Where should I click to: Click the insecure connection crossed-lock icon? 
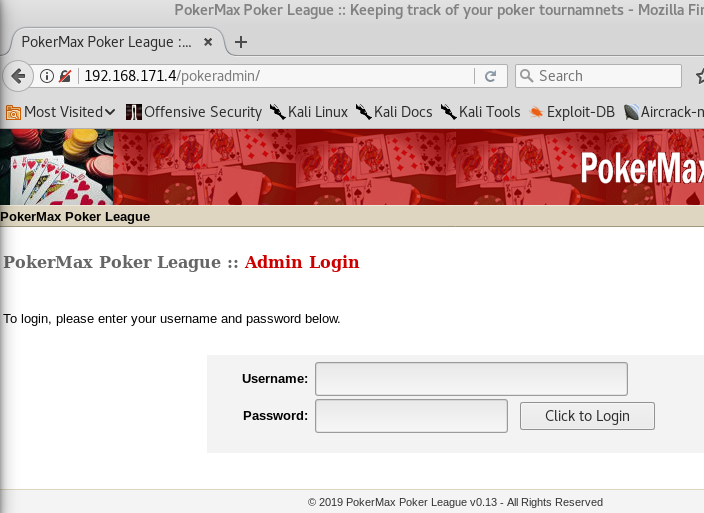coord(65,76)
